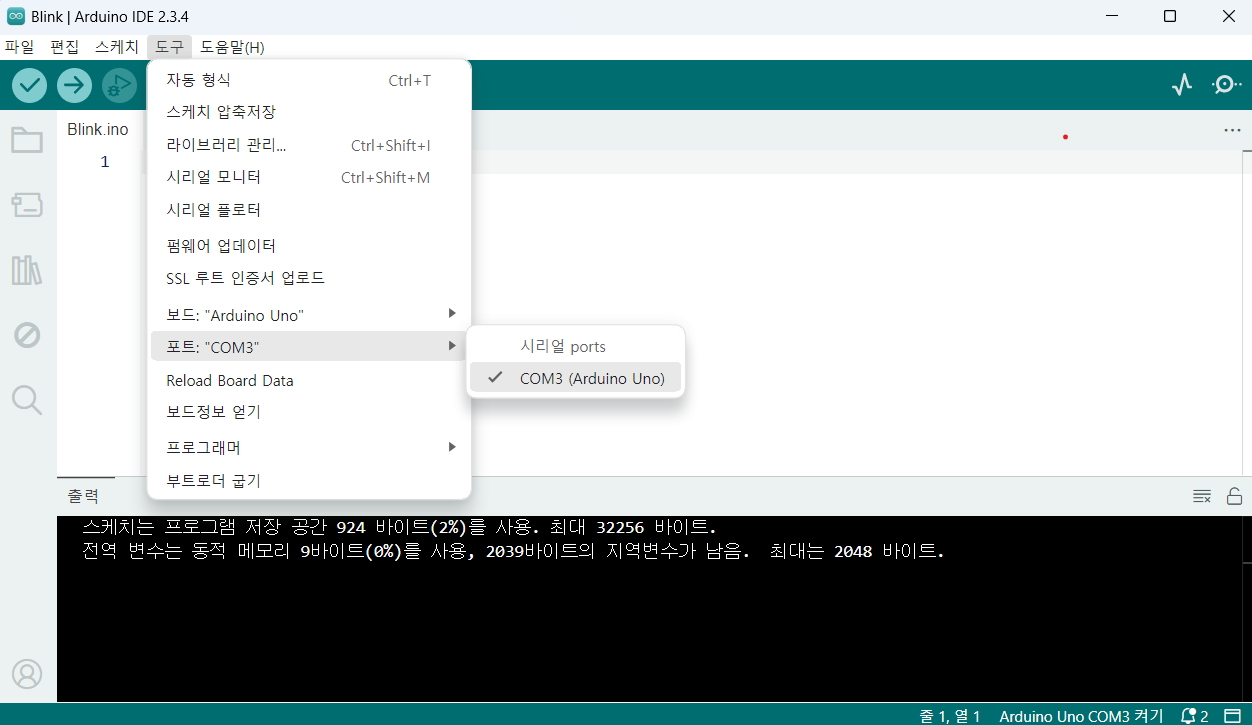Open the Sketchbook folder sidebar icon
The height and width of the screenshot is (725, 1252).
[x=27, y=140]
